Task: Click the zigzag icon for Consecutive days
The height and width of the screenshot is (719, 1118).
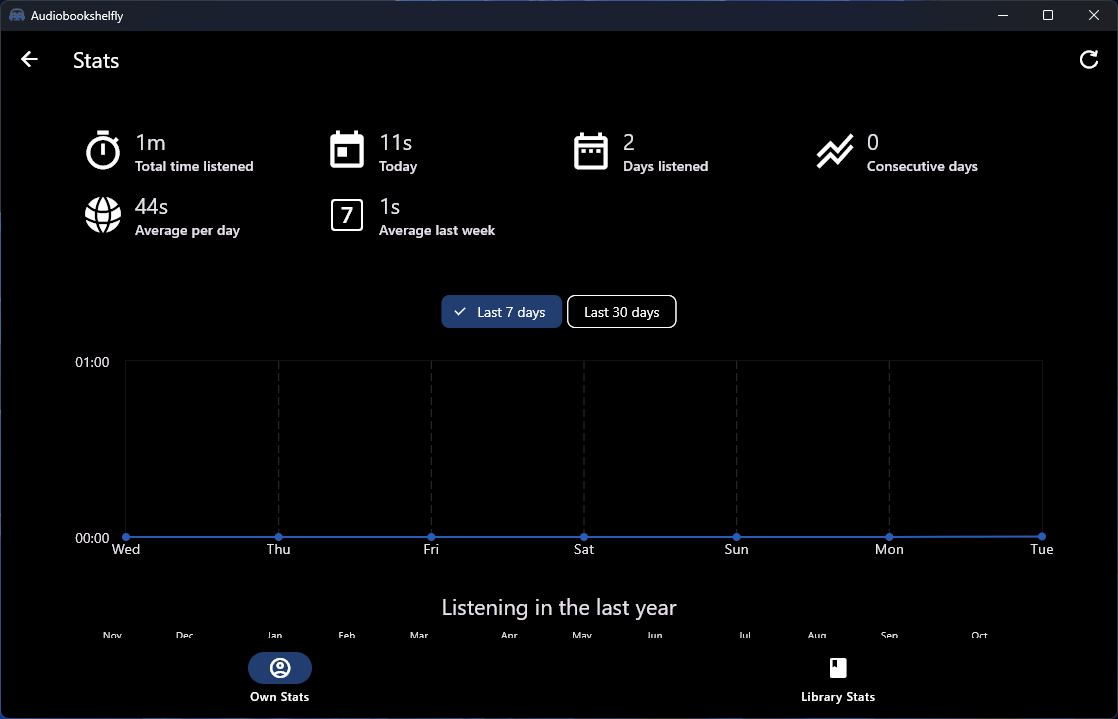Action: click(835, 151)
